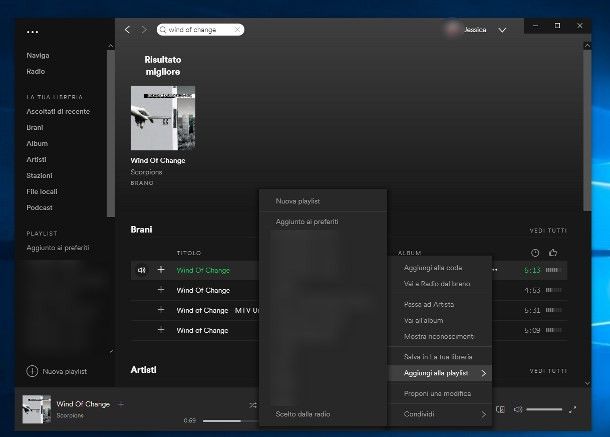Add the fourth Wind of Change track with plus
Image resolution: width=610 pixels, height=437 pixels.
pos(161,330)
